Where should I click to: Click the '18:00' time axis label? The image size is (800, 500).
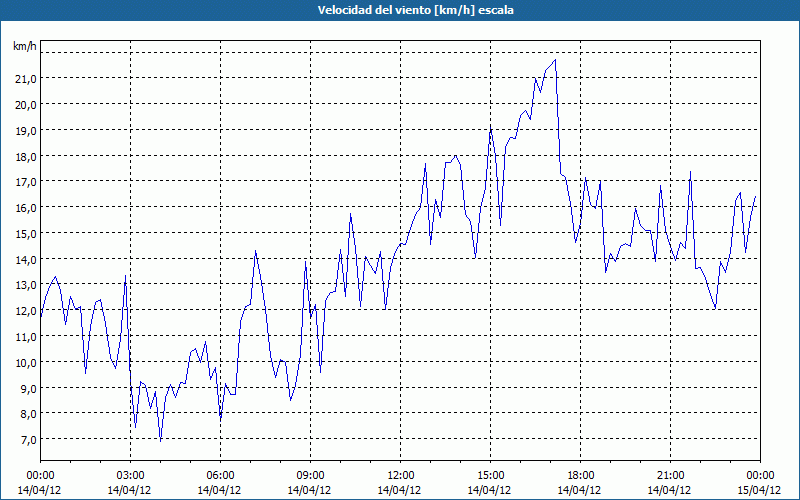pyautogui.click(x=581, y=476)
